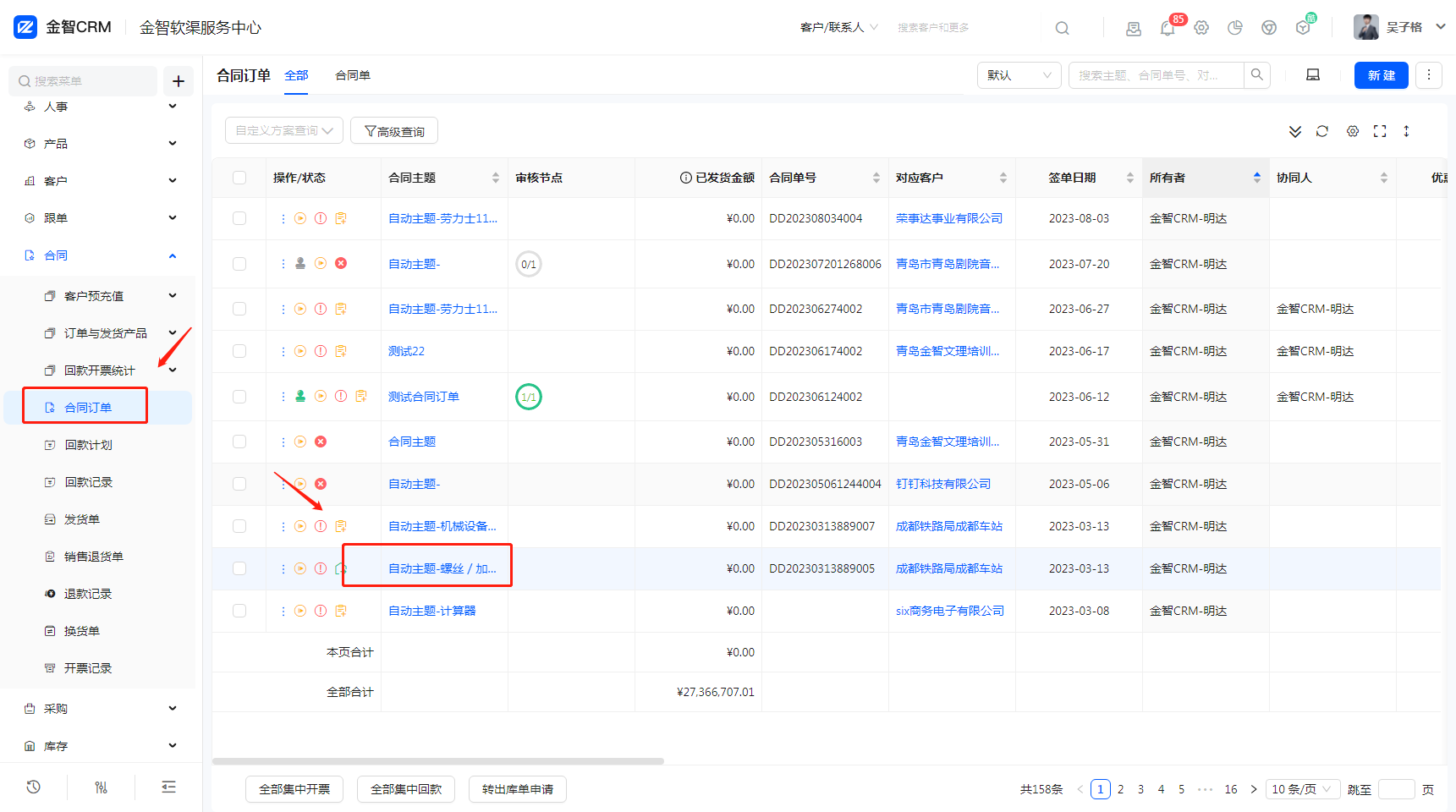Viewport: 1456px width, 812px height.
Task: Collapse sidebar with bottom menu-fold icon
Action: click(x=169, y=787)
